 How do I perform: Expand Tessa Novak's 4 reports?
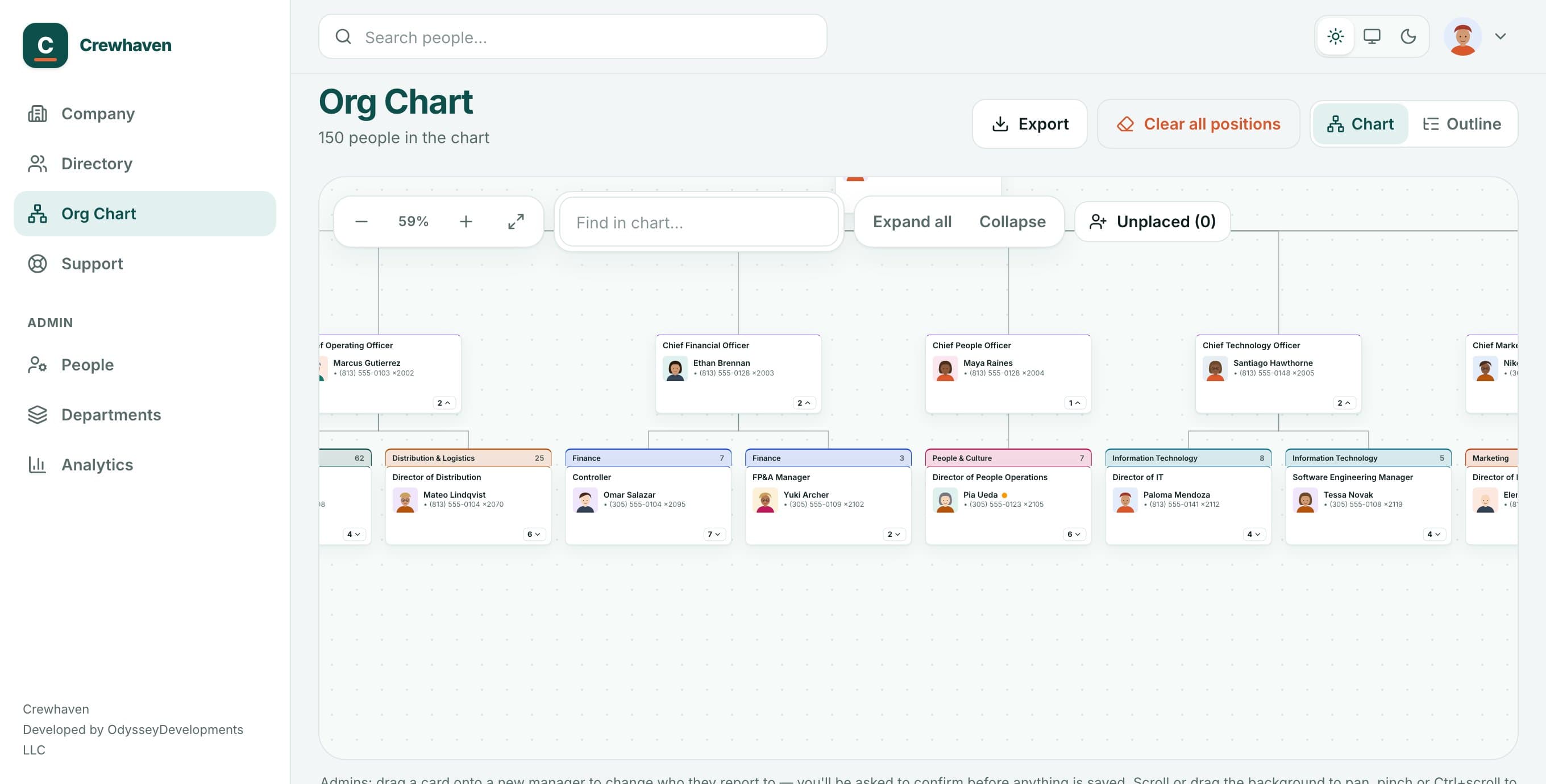point(1434,534)
